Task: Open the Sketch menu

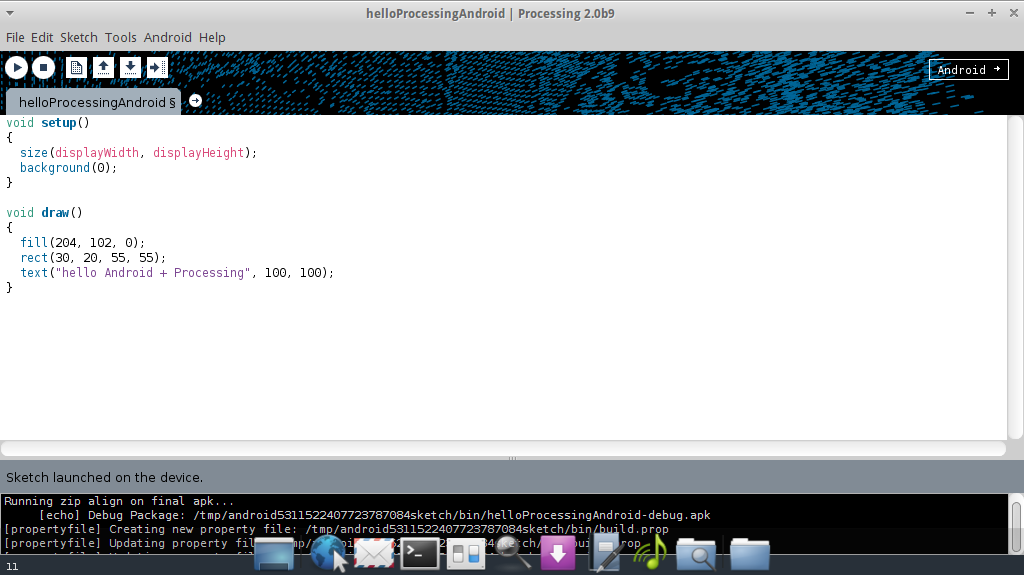Action: point(79,37)
